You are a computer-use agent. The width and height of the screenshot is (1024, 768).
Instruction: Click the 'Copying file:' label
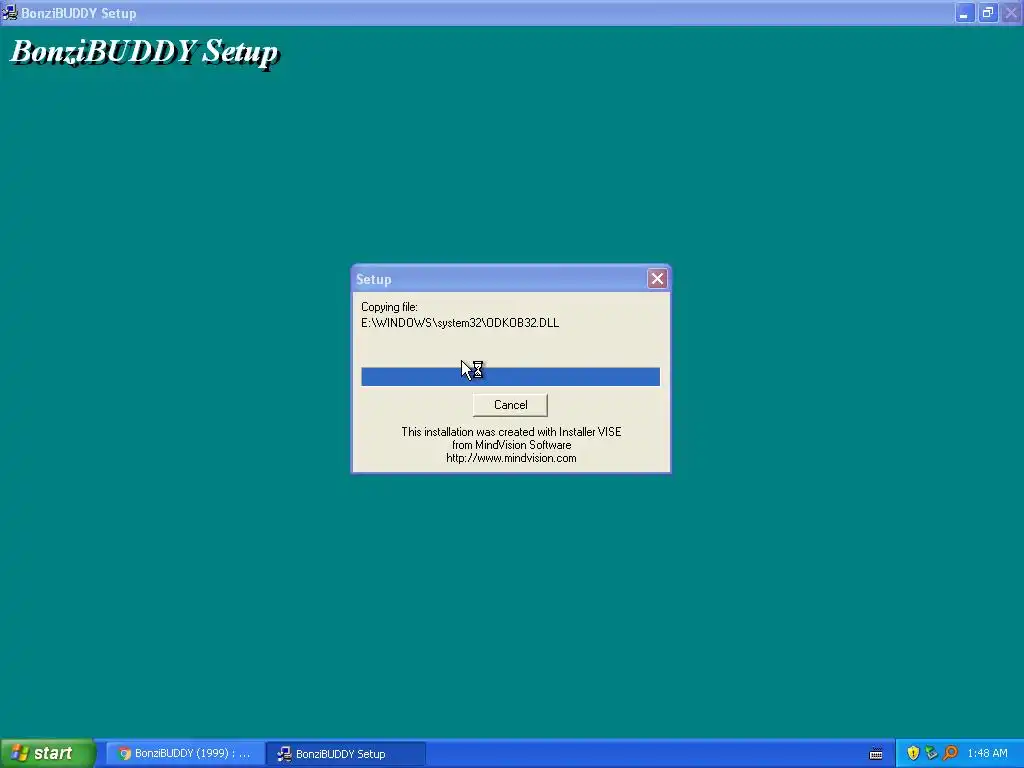[x=389, y=307]
